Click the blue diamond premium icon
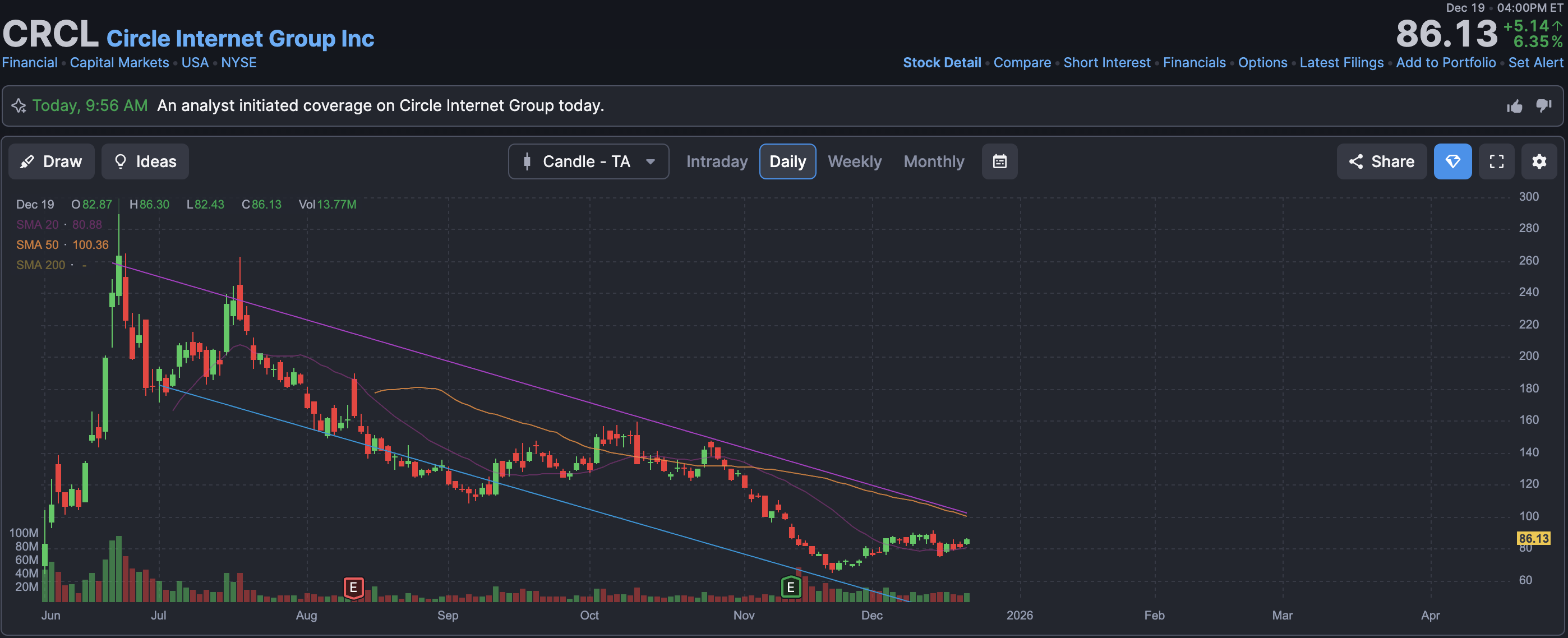Image resolution: width=1568 pixels, height=638 pixels. point(1452,161)
